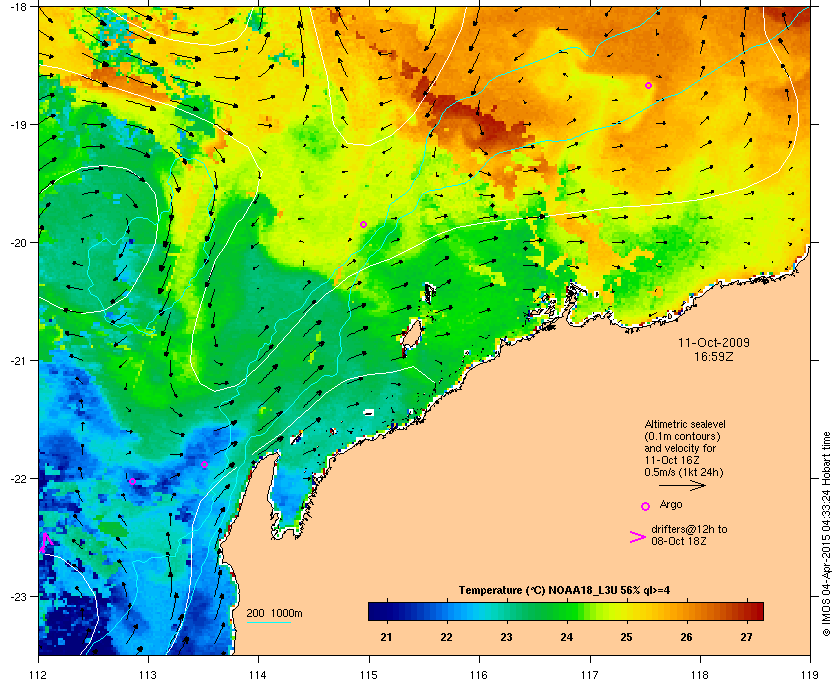Click the latitude axis label '-23'
840x680 pixels.
pyautogui.click(x=19, y=596)
